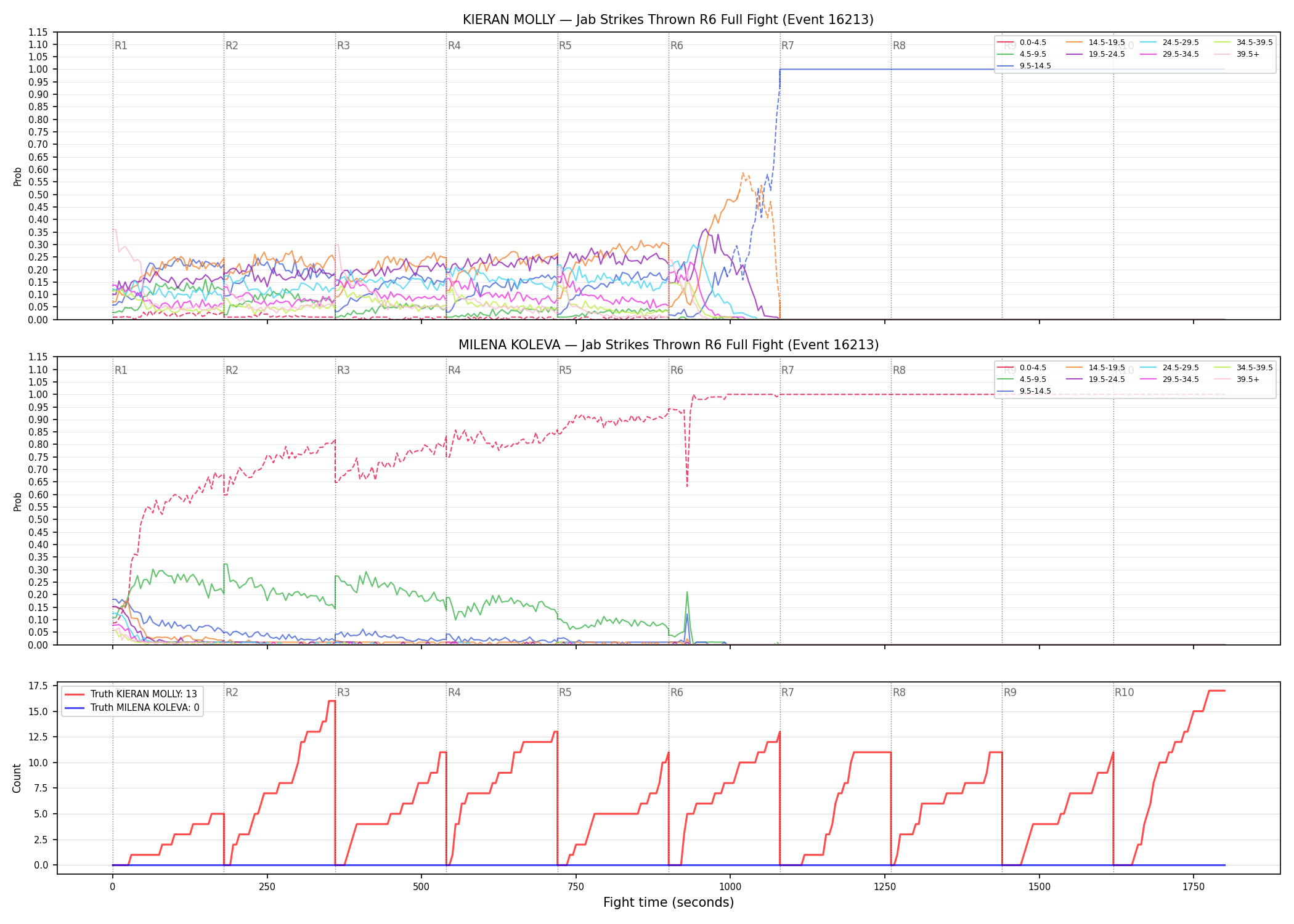Pick legend entry 14.5-19.5 in MILENA KOLEVA chart
The image size is (1294, 924).
1096,368
